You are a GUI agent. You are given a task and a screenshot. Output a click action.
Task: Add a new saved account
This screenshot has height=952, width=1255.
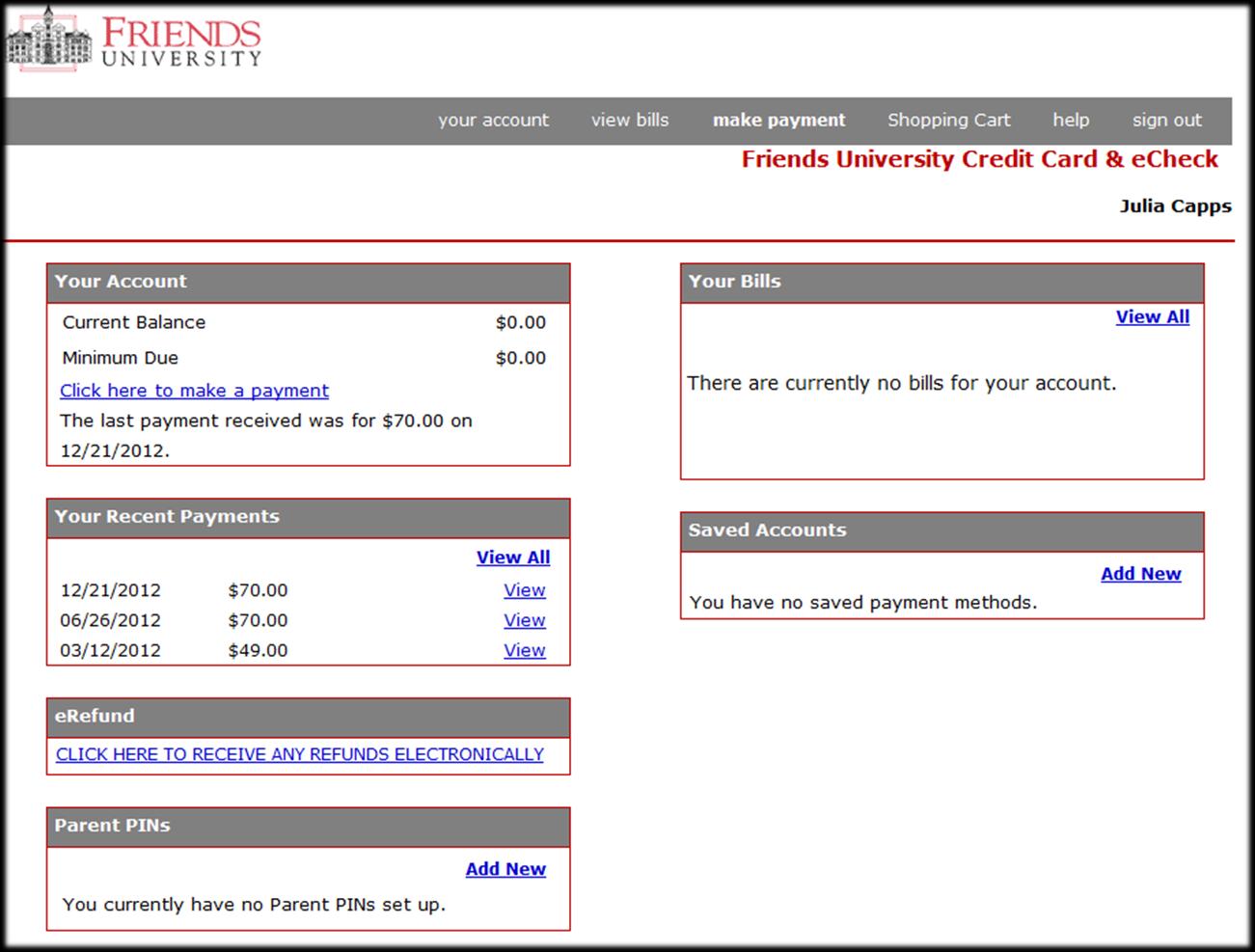click(1141, 574)
